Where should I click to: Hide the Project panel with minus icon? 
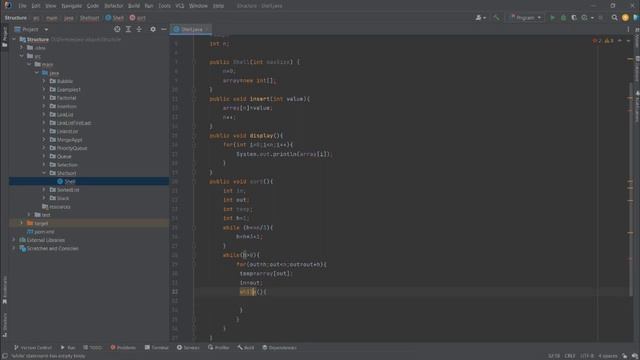[x=164, y=29]
